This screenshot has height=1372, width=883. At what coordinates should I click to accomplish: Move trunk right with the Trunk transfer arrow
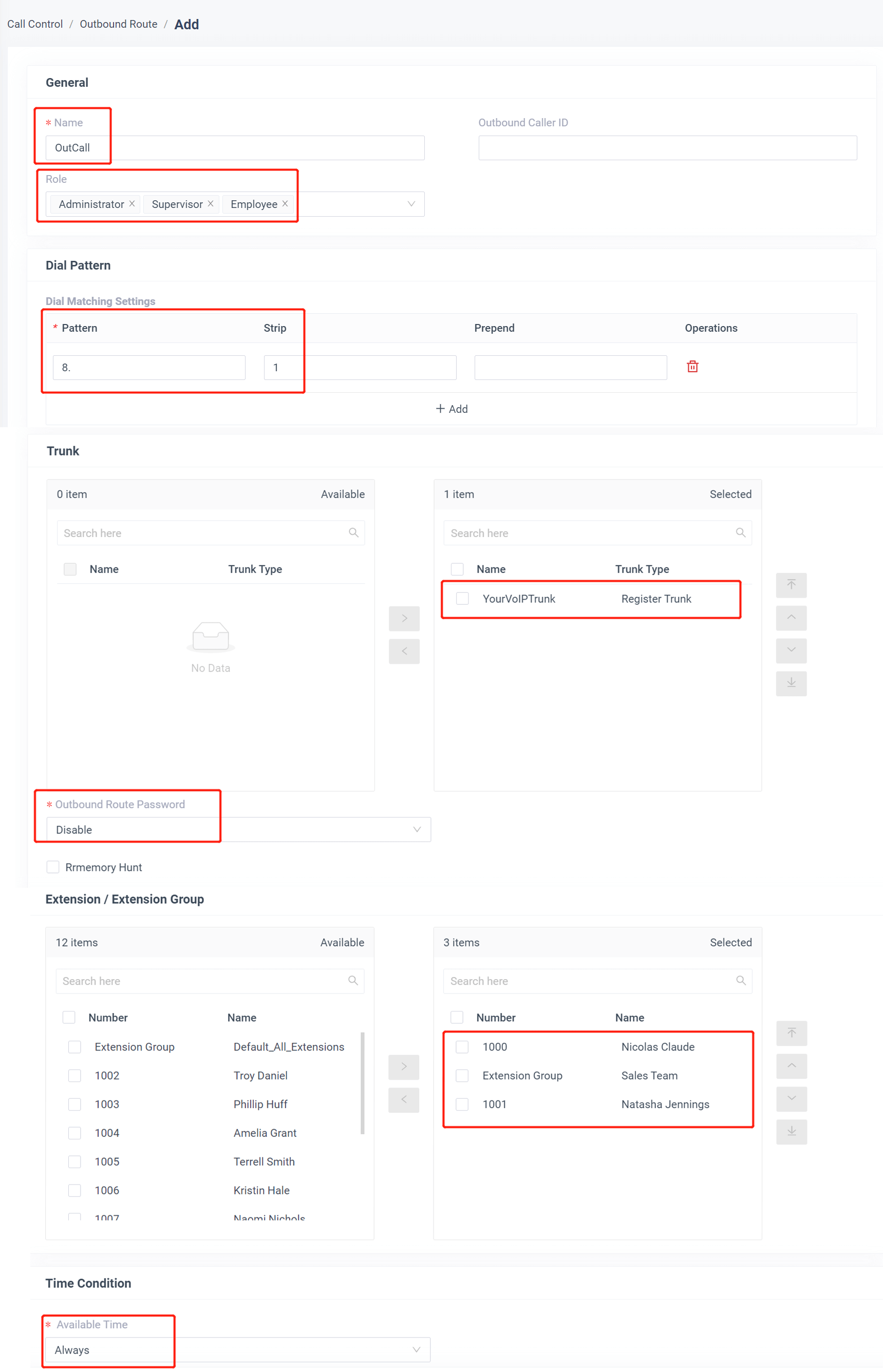coord(404,618)
